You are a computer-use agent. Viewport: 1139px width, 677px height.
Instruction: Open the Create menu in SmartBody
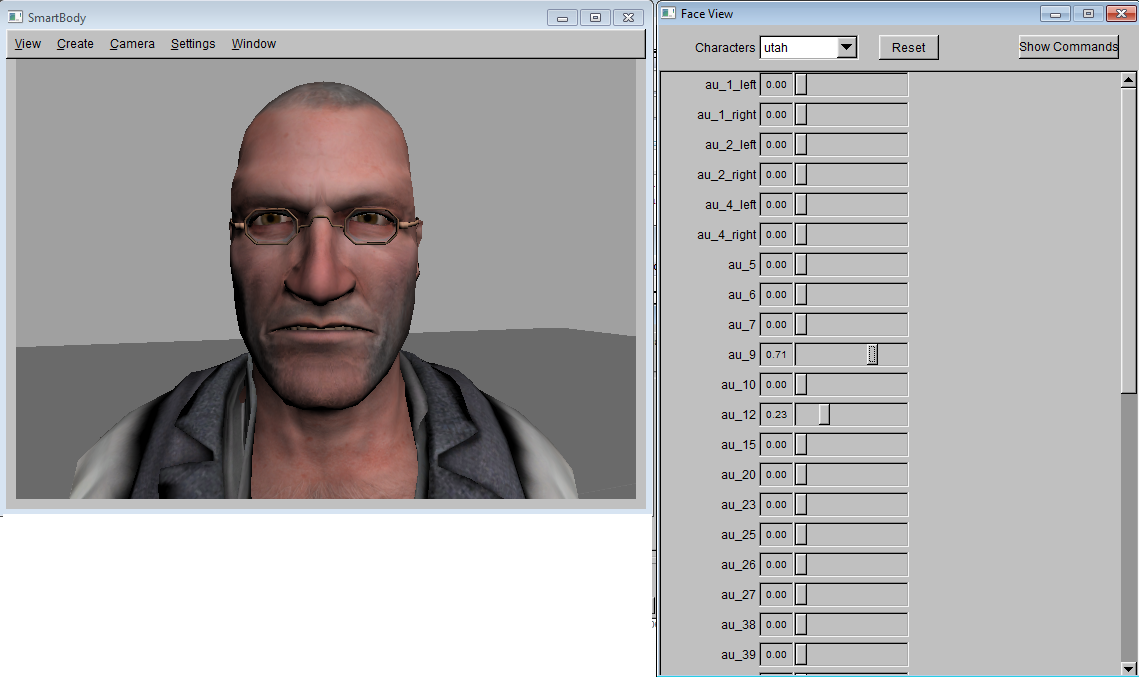click(x=75, y=44)
